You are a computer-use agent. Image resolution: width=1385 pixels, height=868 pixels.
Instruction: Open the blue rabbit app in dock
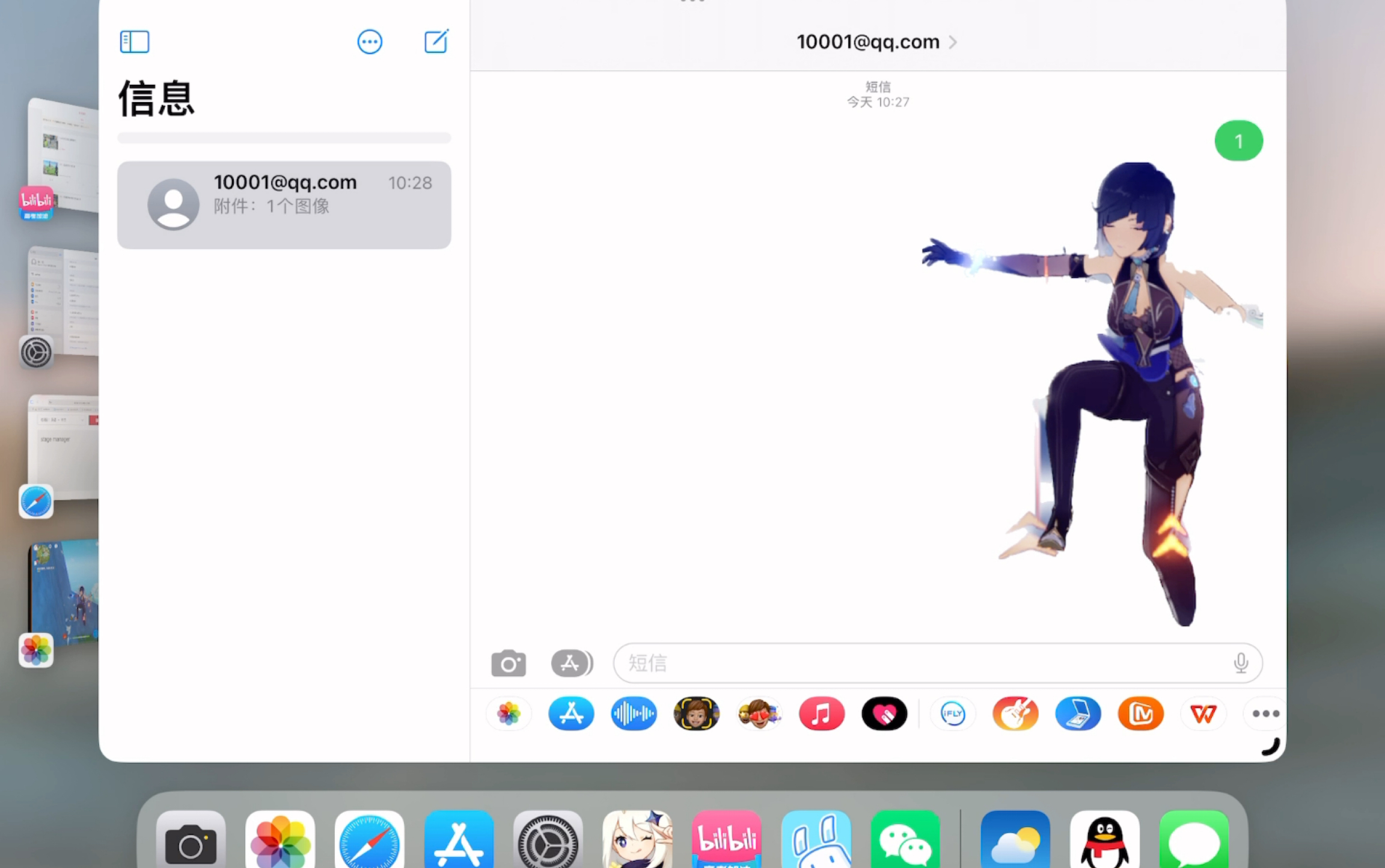pyautogui.click(x=816, y=840)
